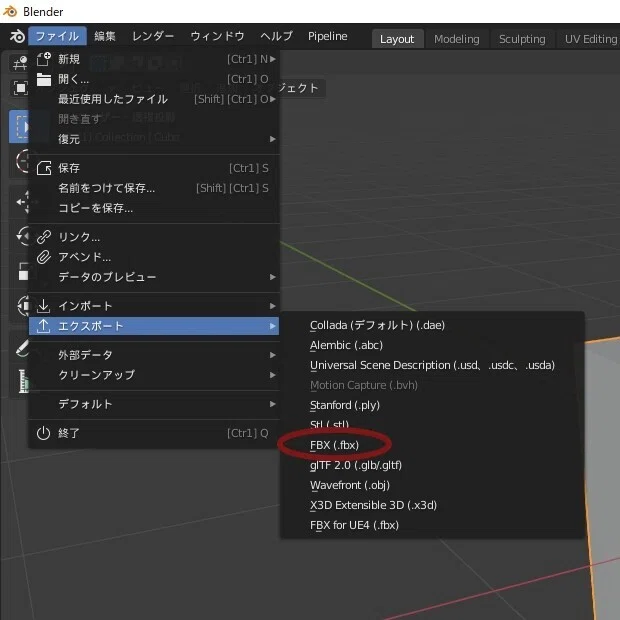Export as Universal Scene Description
The height and width of the screenshot is (620, 620).
point(432,365)
